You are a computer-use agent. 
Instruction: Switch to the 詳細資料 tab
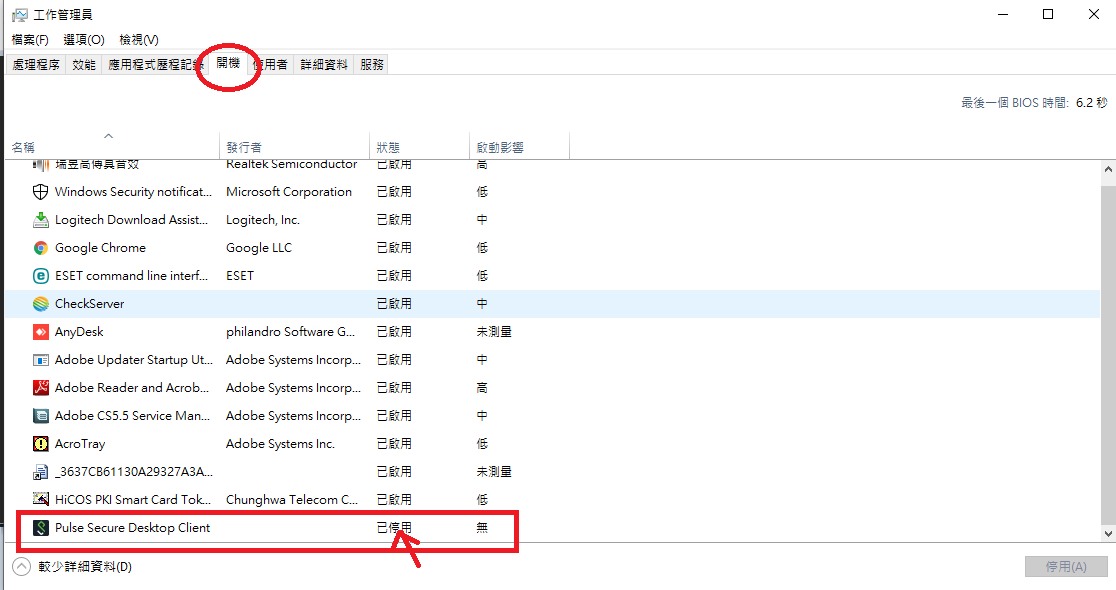point(324,65)
